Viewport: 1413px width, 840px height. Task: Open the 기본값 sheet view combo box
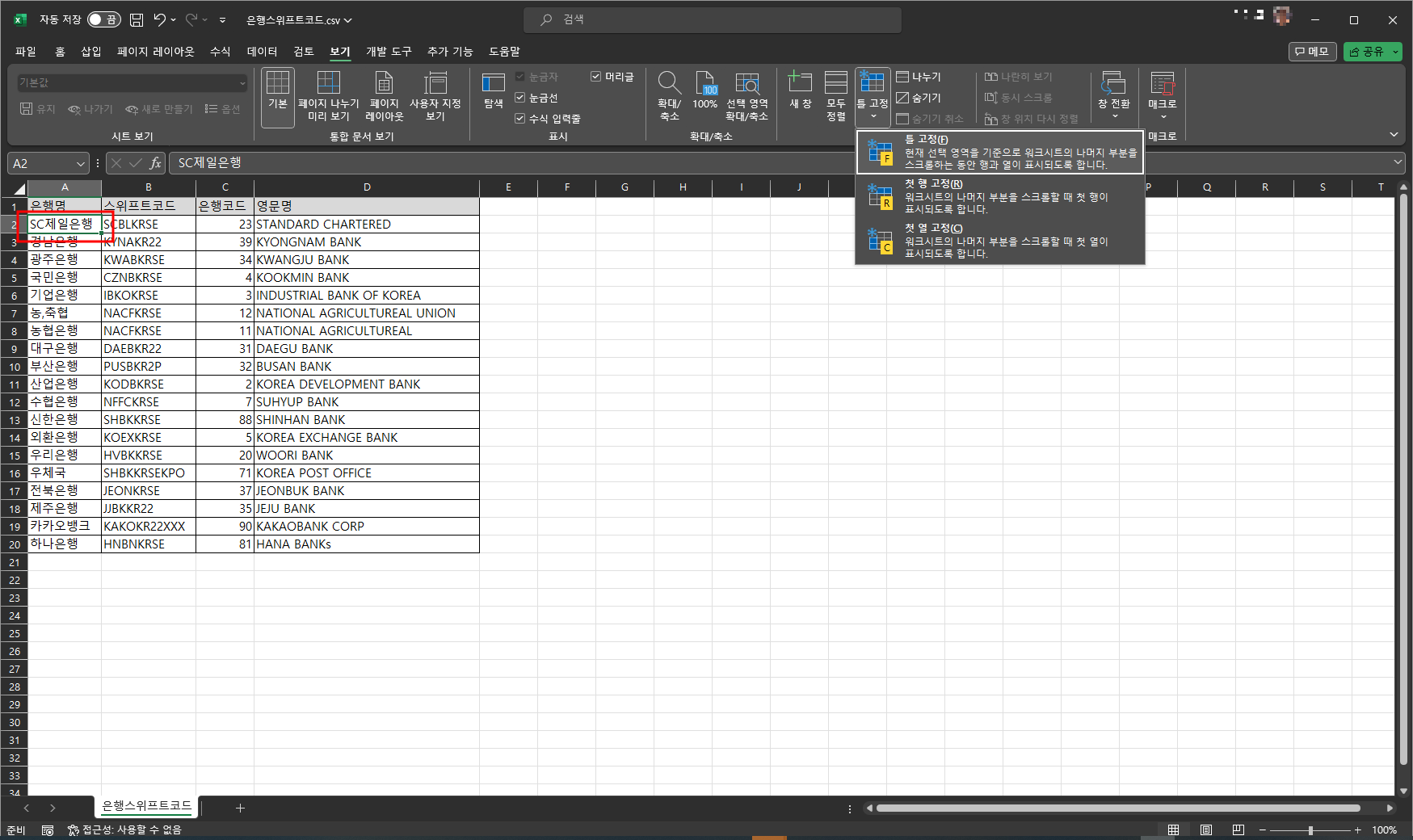coord(132,82)
